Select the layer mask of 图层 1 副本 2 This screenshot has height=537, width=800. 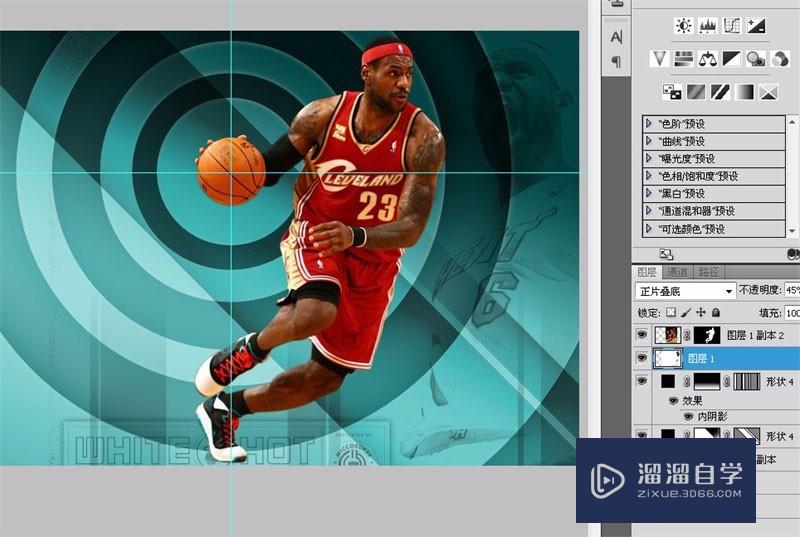707,335
